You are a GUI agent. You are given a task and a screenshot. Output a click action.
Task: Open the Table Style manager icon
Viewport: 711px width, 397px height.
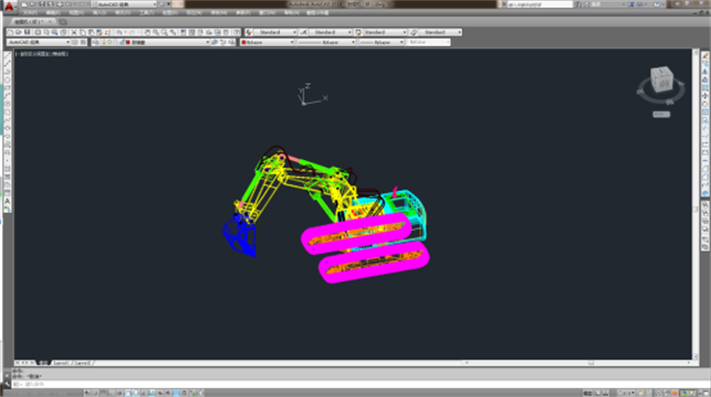(x=359, y=32)
